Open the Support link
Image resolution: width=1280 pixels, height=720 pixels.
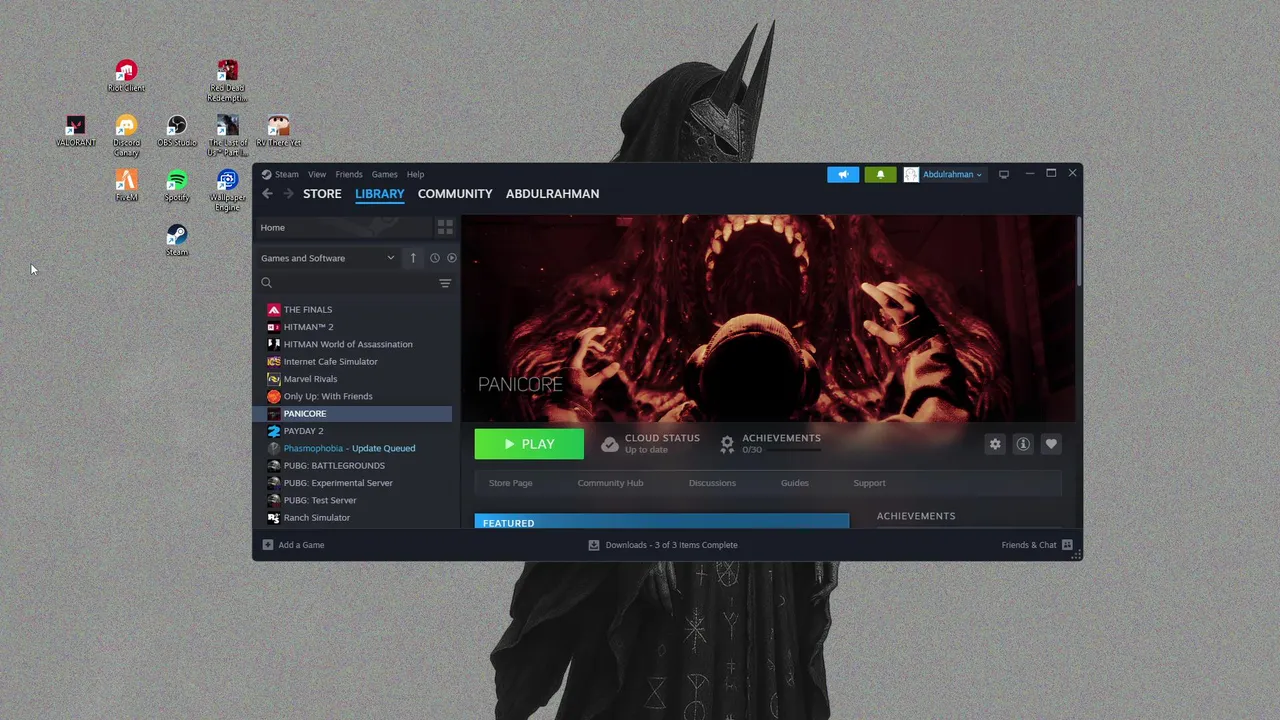[x=869, y=483]
